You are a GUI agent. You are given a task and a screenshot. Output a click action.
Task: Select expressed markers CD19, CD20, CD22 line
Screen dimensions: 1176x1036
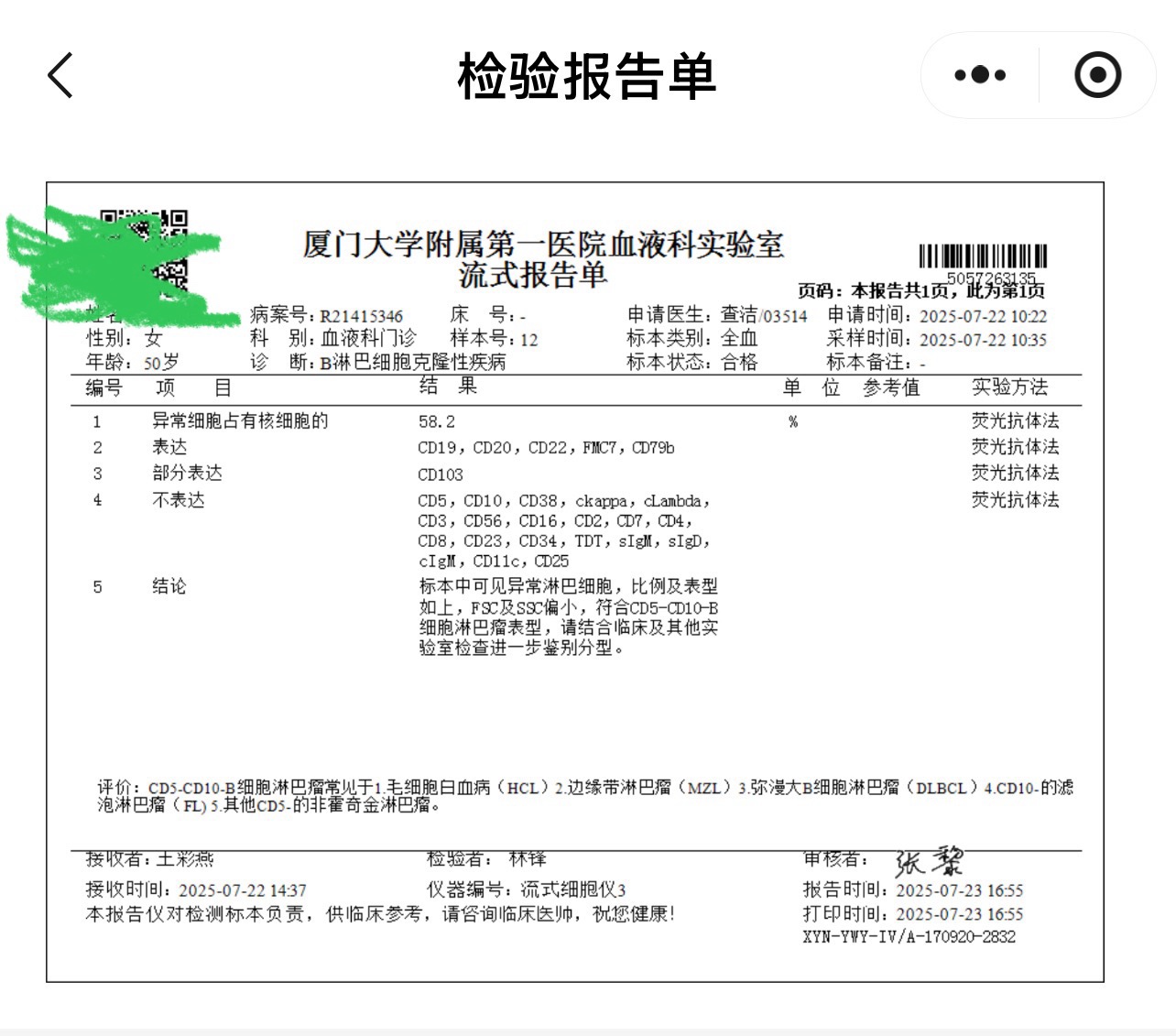[546, 448]
